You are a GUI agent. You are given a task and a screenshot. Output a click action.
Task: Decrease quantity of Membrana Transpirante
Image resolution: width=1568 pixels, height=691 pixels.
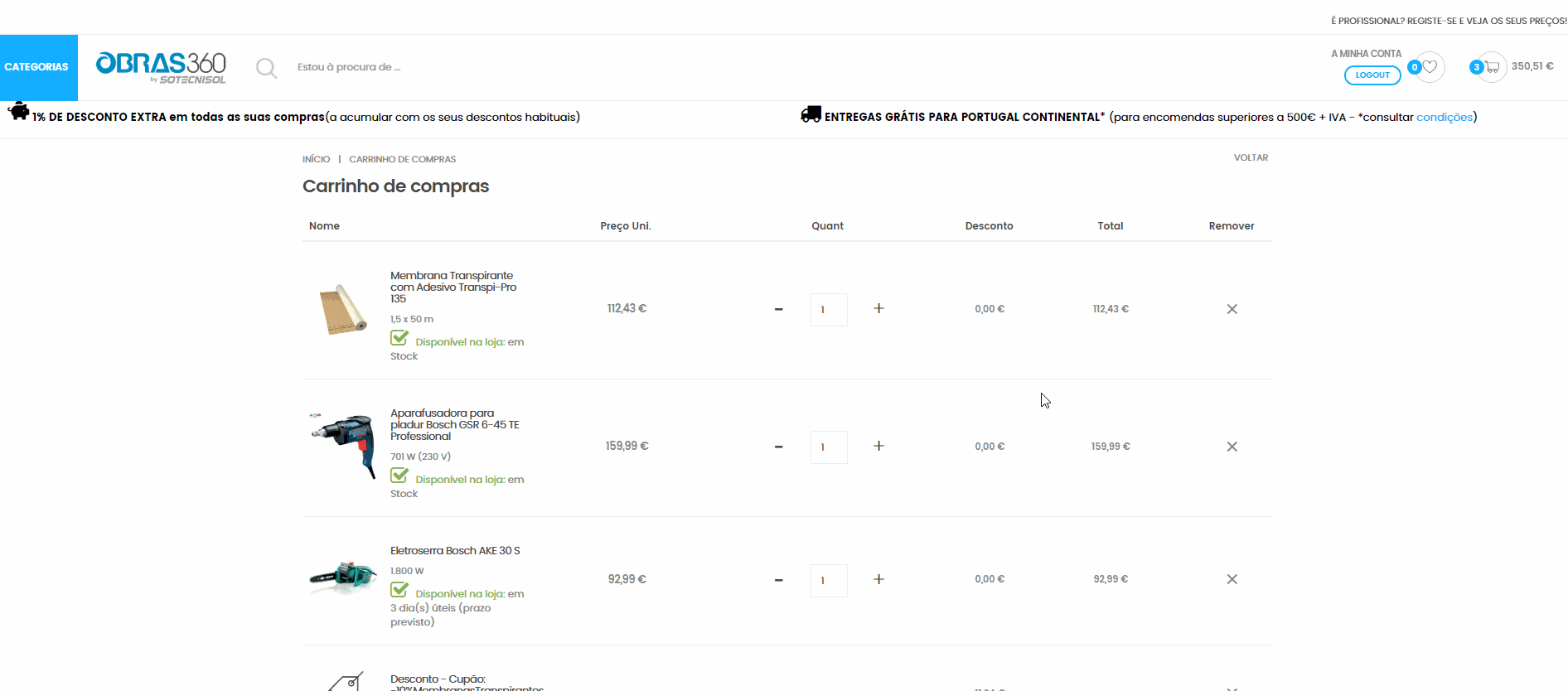pyautogui.click(x=779, y=309)
